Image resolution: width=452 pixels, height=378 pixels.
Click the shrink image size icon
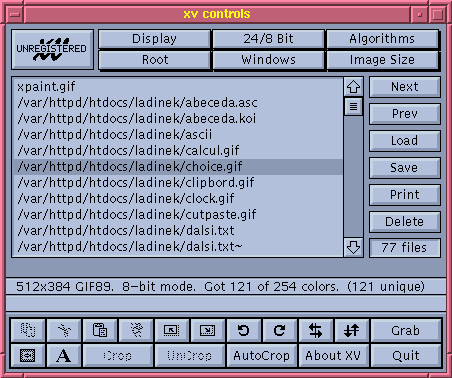[172, 330]
